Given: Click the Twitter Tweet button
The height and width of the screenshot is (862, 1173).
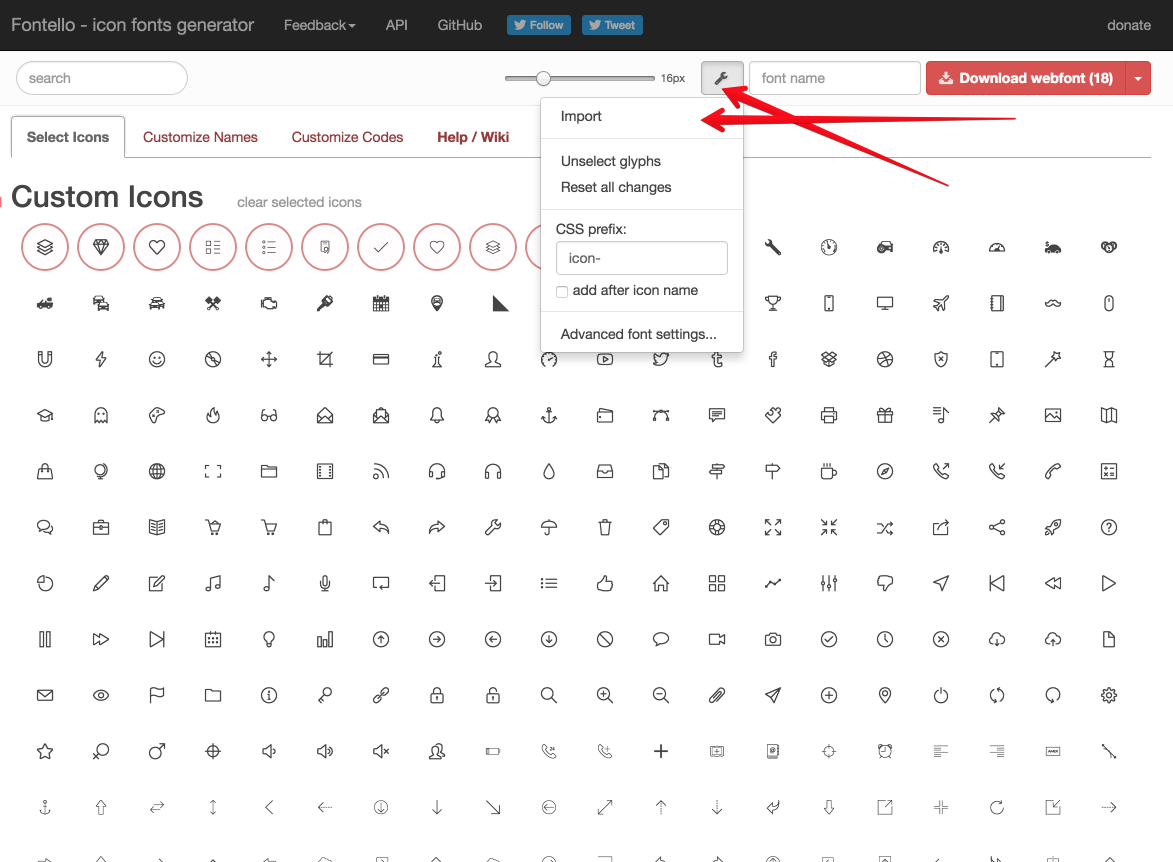Looking at the screenshot, I should click(x=612, y=25).
